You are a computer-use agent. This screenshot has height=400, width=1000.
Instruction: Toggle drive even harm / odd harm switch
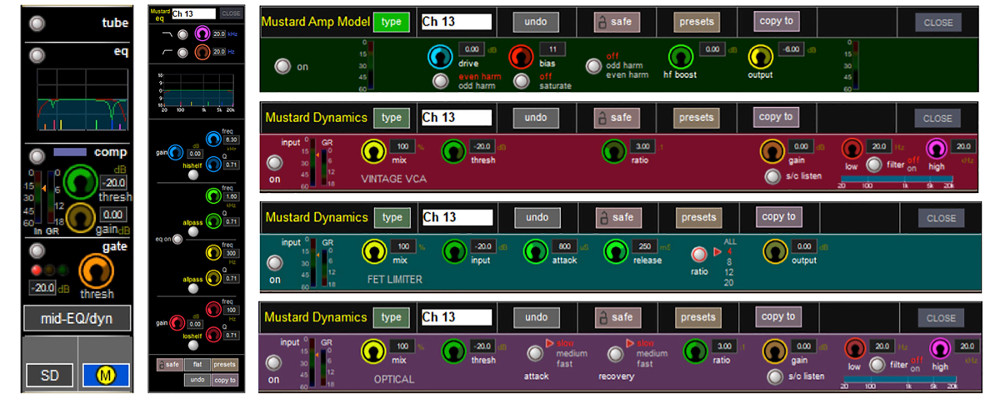click(x=440, y=81)
